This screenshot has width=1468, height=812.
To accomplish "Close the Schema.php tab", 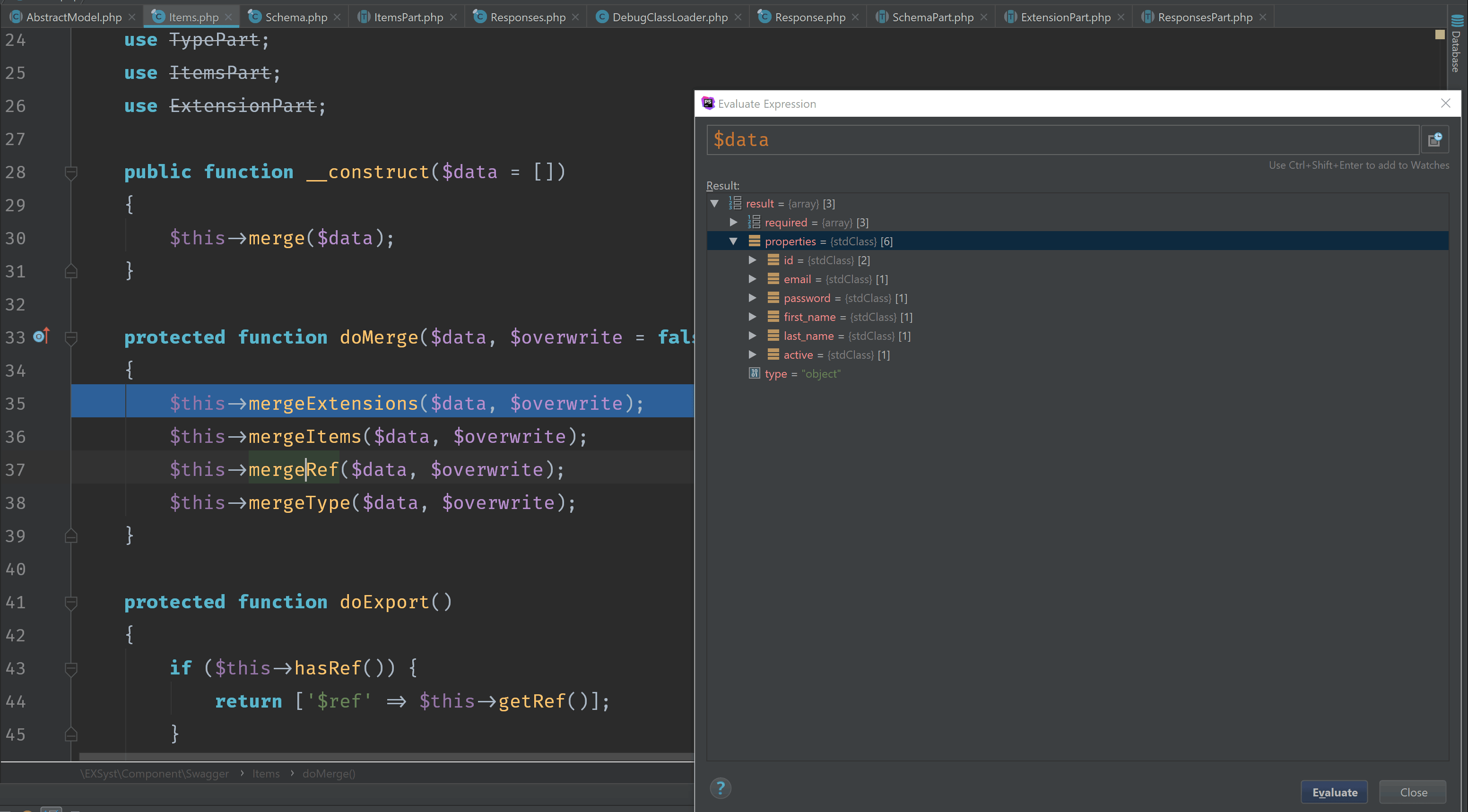I will tap(337, 17).
